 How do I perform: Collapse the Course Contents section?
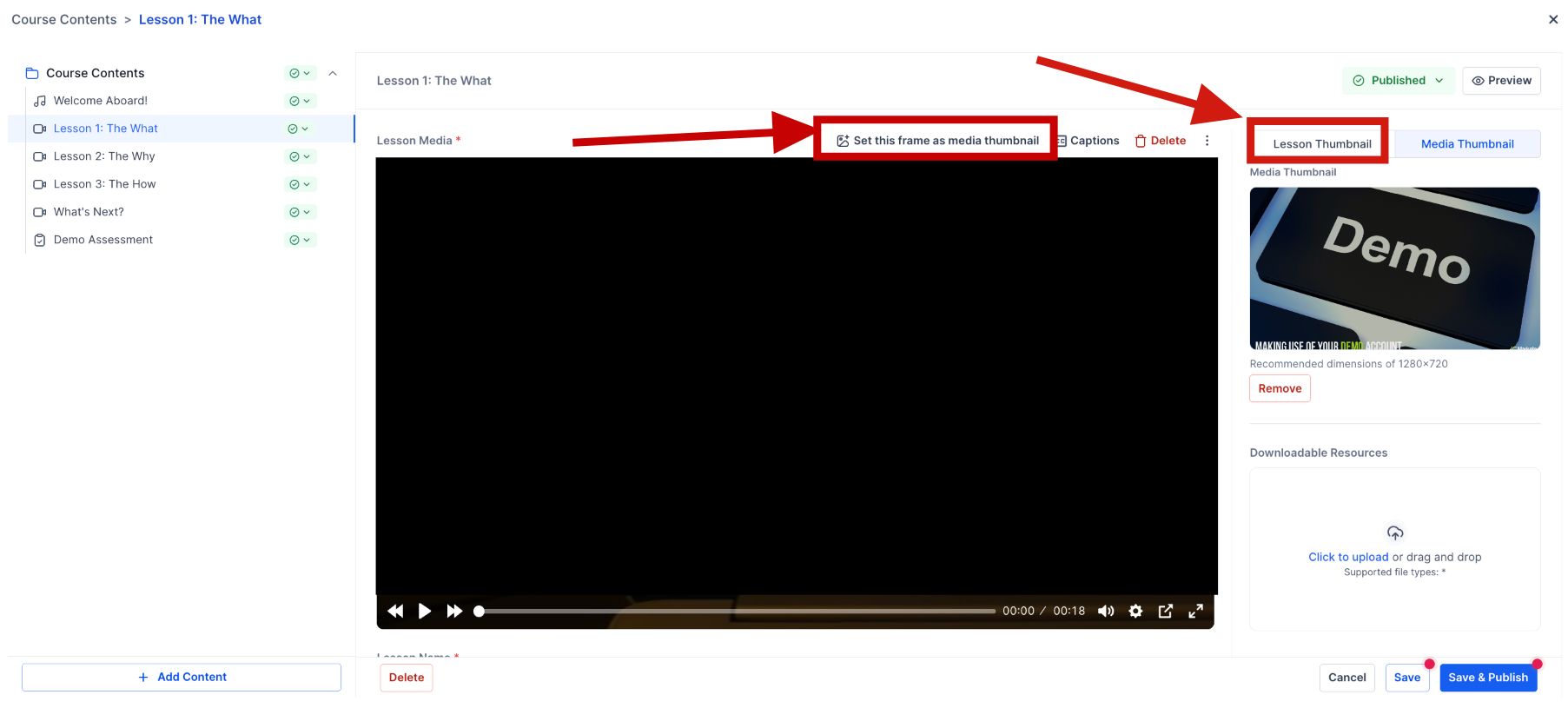pyautogui.click(x=333, y=74)
